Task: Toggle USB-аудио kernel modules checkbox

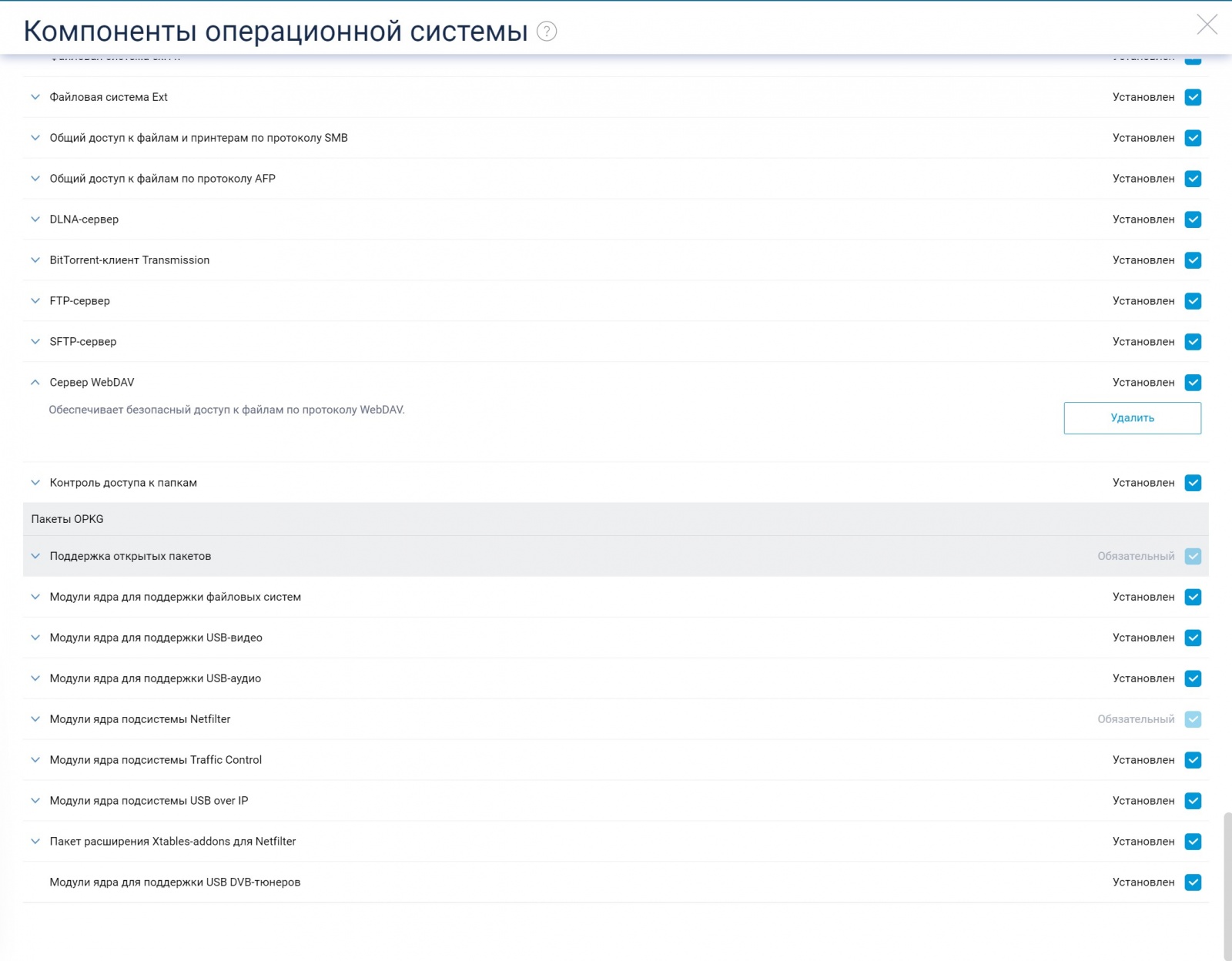Action: point(1193,679)
